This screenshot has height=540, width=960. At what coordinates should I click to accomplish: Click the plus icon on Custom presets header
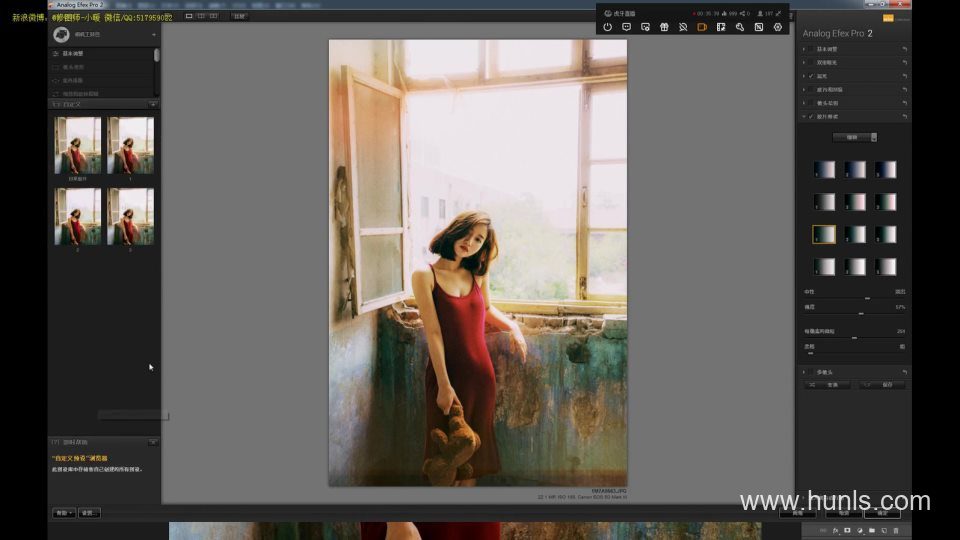(x=153, y=104)
